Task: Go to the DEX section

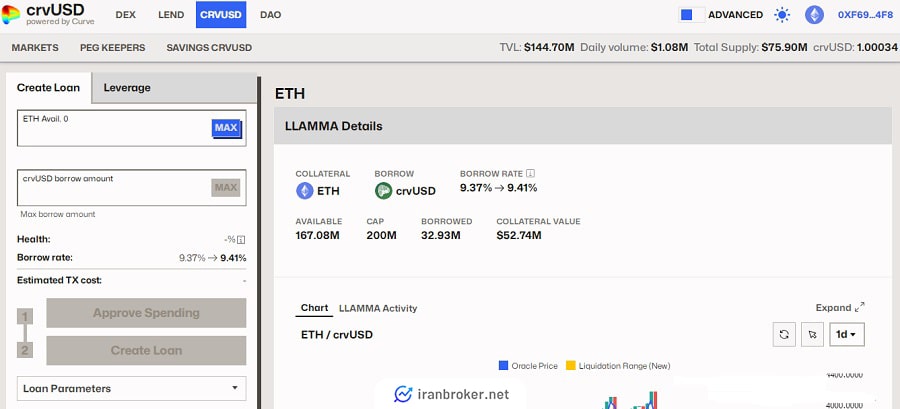Action: point(126,15)
